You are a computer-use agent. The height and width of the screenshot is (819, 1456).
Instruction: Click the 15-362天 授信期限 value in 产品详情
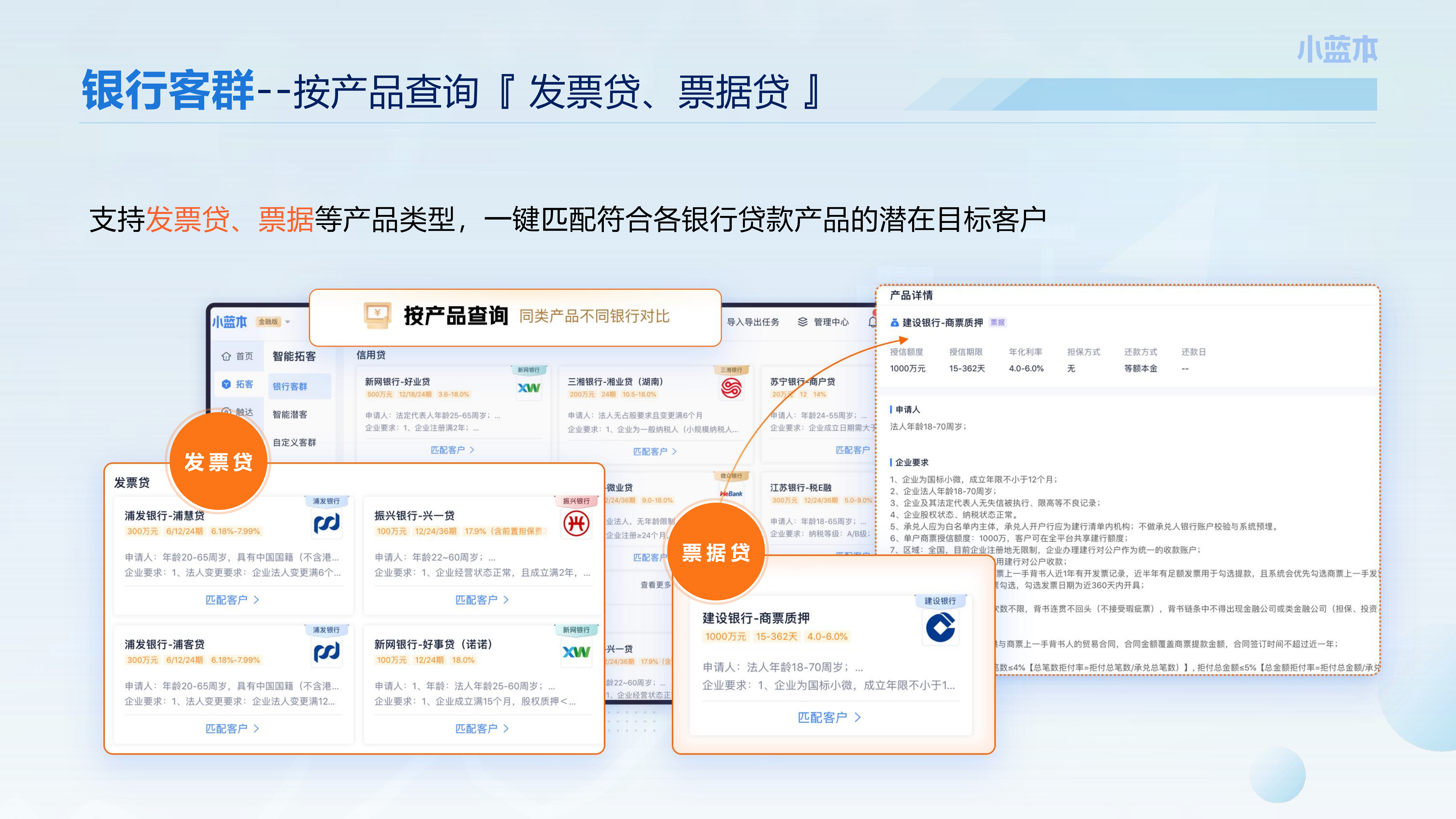[967, 369]
